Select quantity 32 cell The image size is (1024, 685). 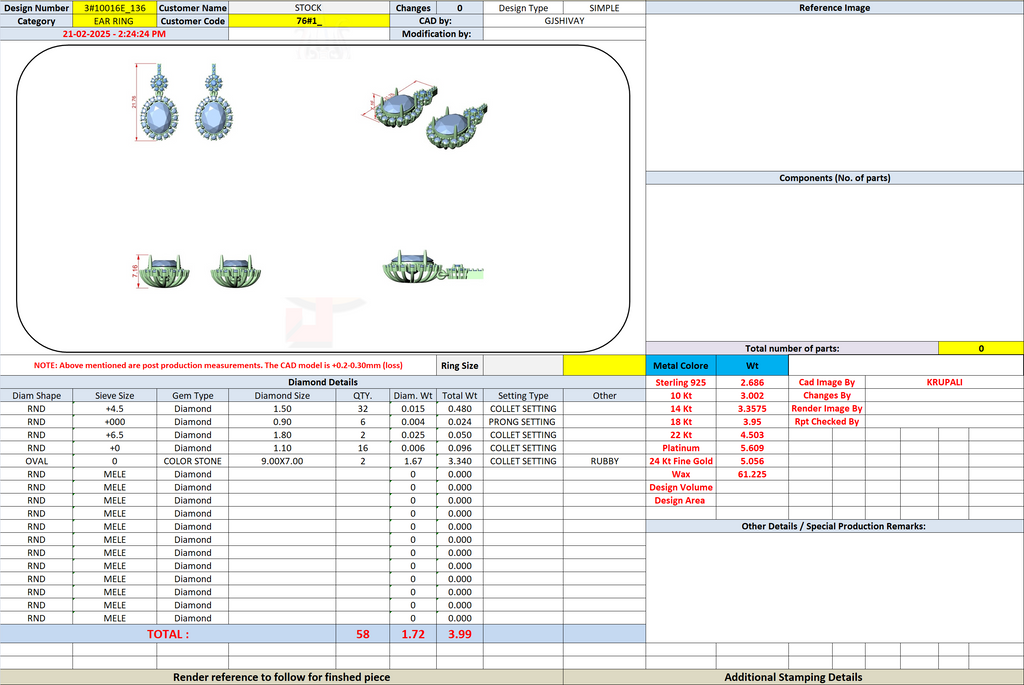[362, 409]
